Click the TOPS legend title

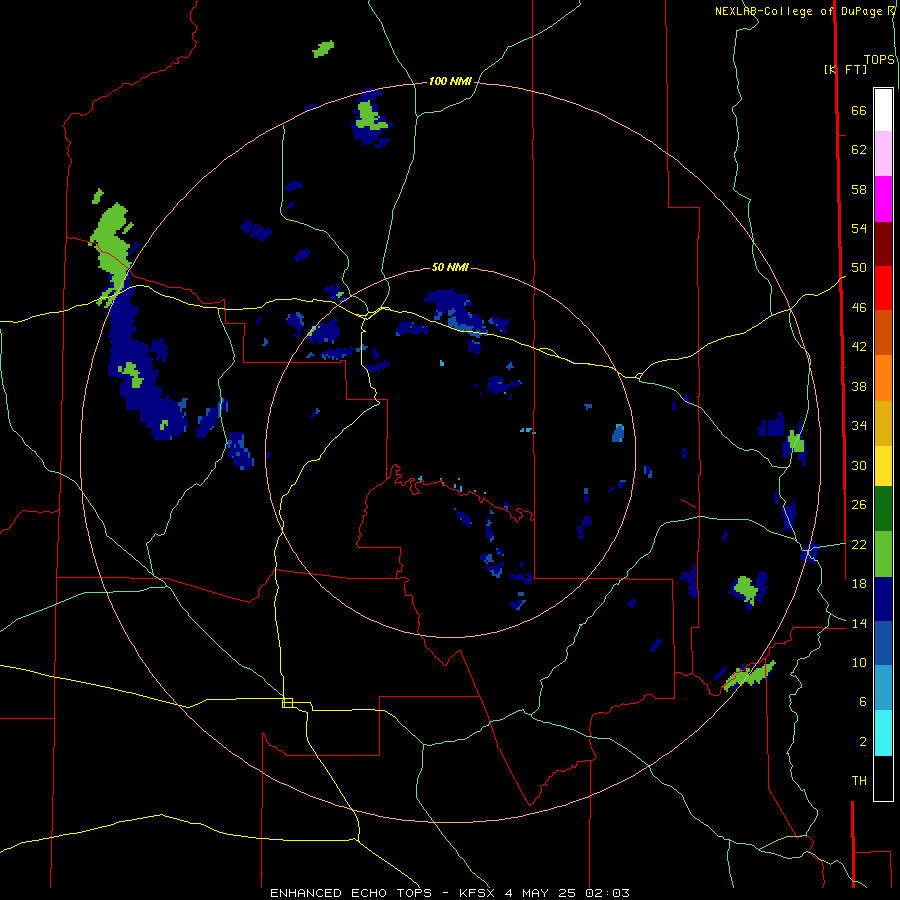point(879,60)
